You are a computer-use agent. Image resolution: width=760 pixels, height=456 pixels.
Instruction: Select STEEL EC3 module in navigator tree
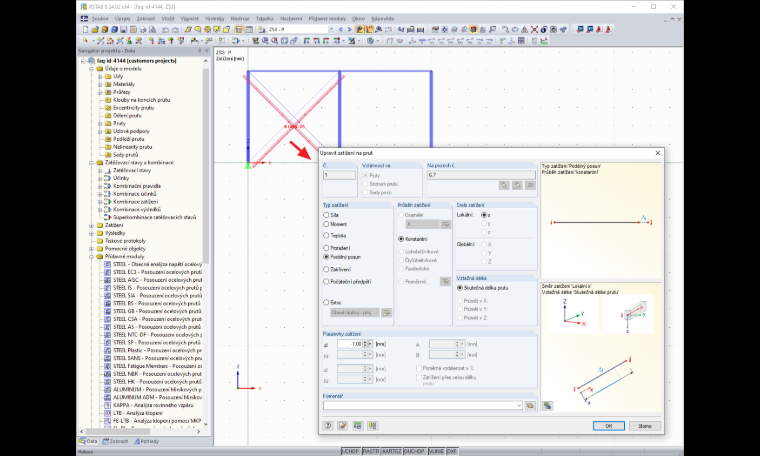tap(157, 272)
